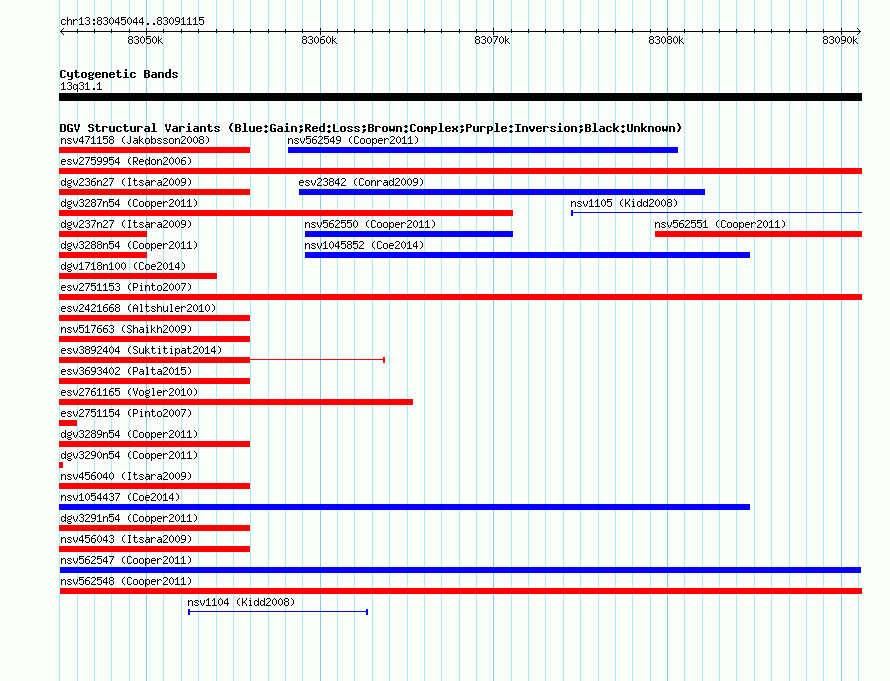Viewport: 890px width, 681px height.
Task: Click dgv3291n54 (Cooper2011) label
Action: (129, 518)
